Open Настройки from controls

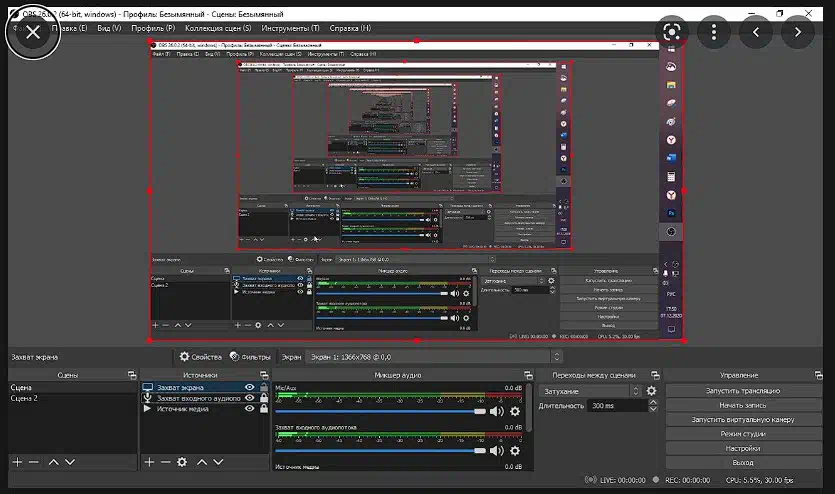coord(743,448)
